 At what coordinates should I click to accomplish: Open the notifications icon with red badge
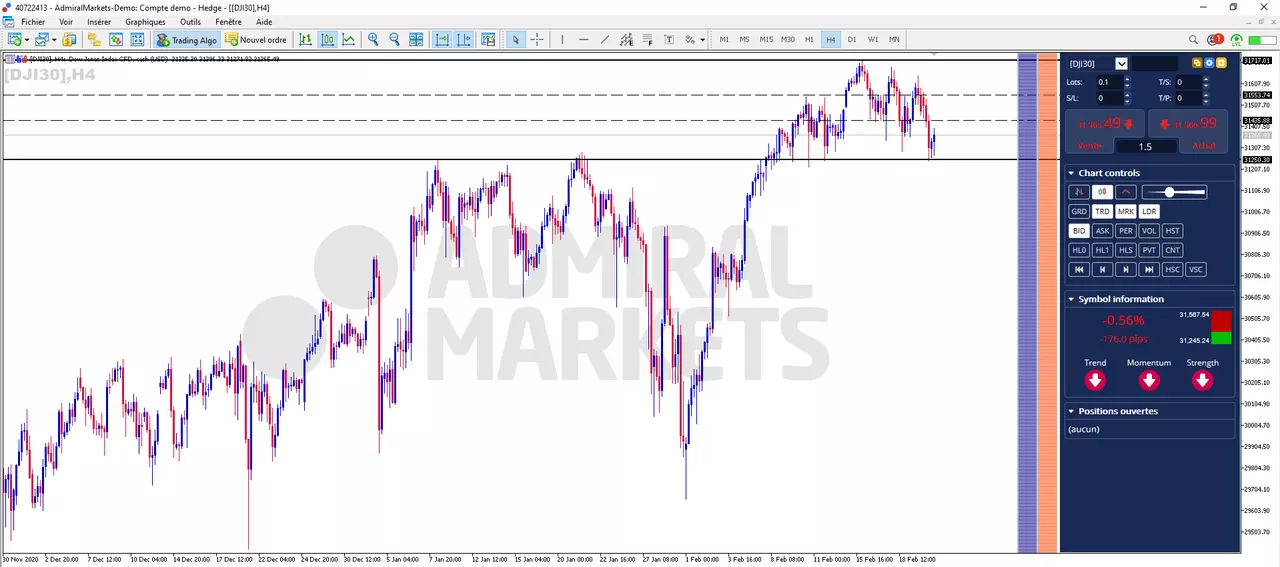(1214, 40)
